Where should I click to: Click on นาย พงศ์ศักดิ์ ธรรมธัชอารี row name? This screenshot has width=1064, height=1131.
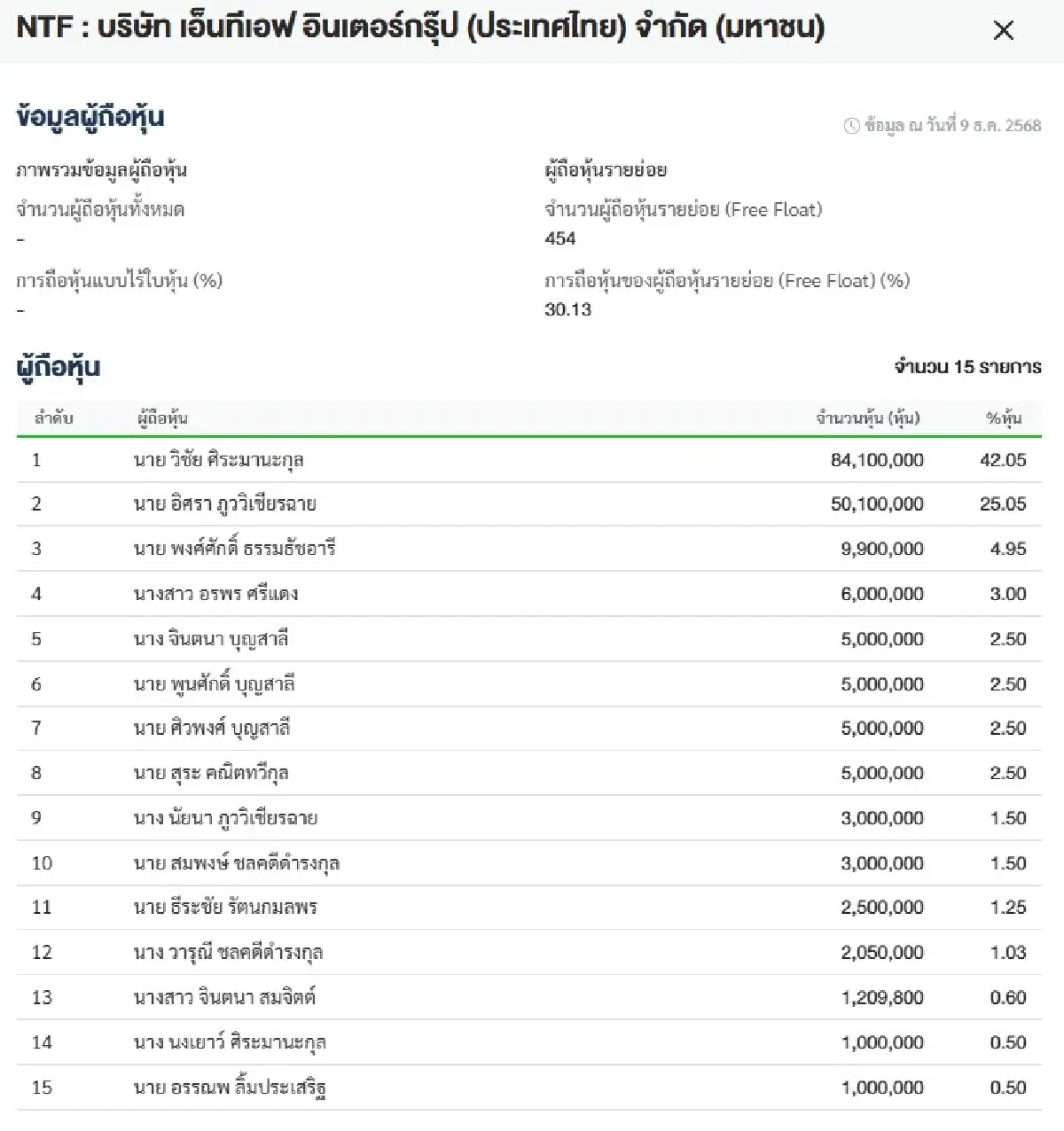(x=234, y=549)
